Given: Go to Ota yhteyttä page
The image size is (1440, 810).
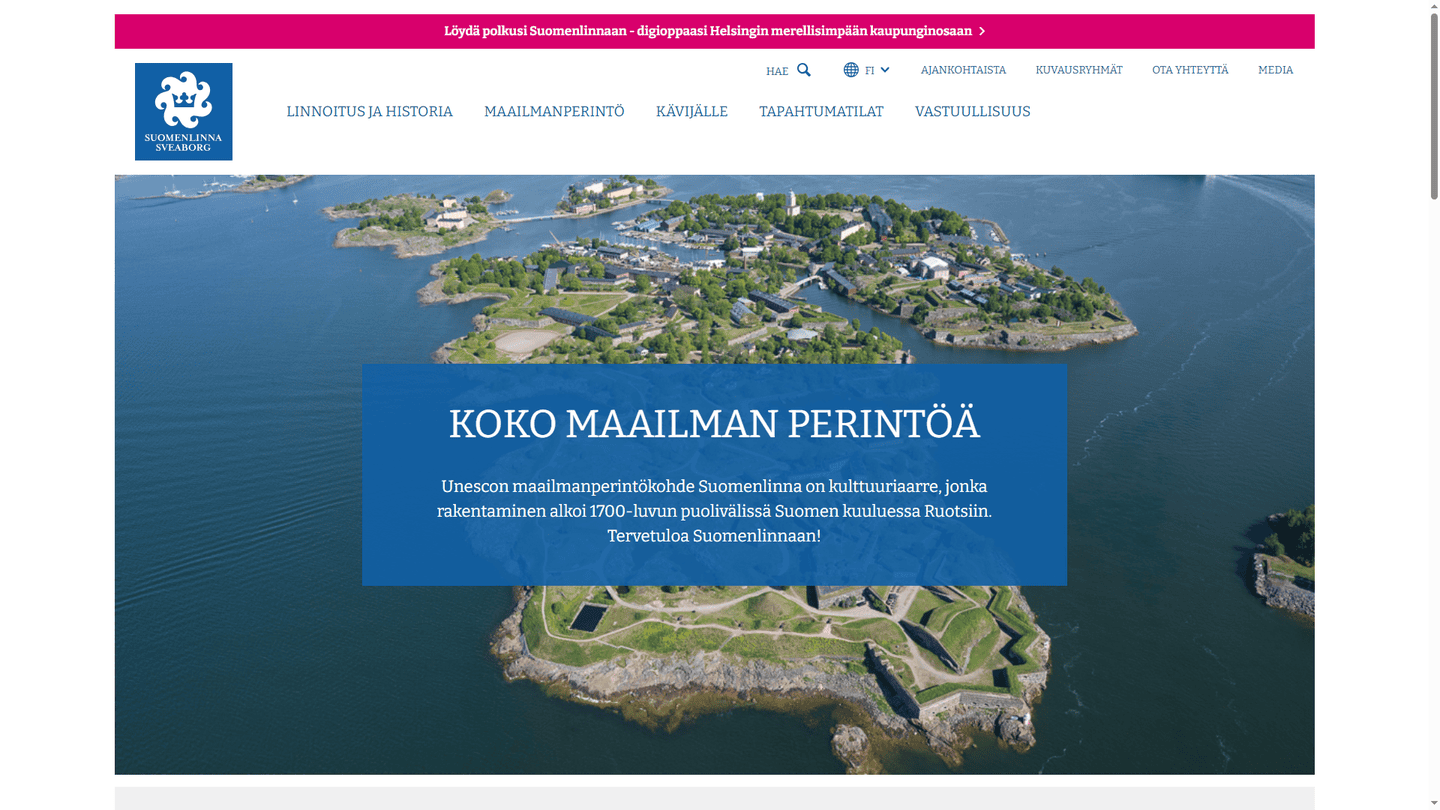Looking at the screenshot, I should point(1190,70).
